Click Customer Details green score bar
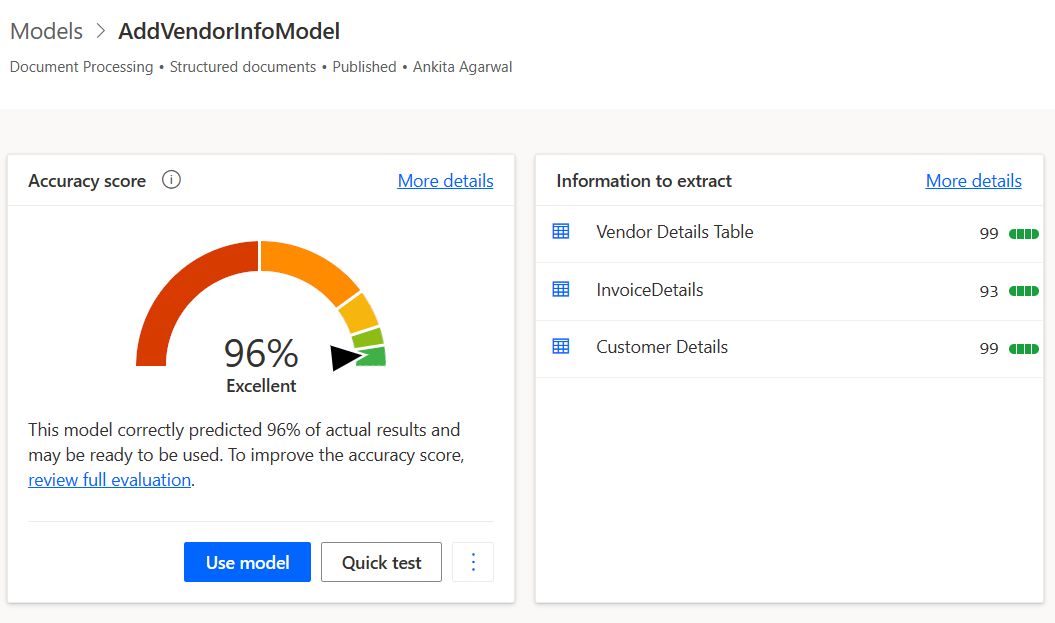 tap(1023, 349)
